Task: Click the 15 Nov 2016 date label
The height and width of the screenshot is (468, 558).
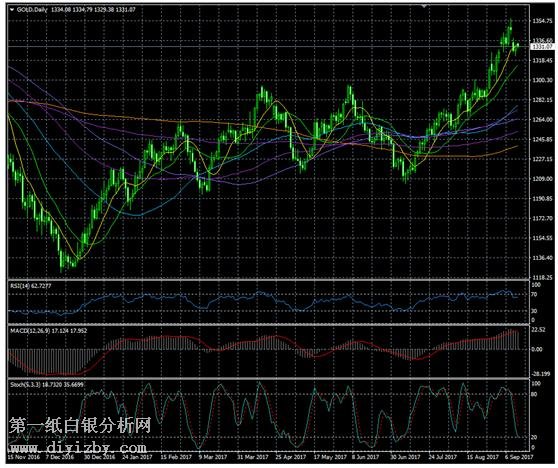Action: pyautogui.click(x=23, y=457)
